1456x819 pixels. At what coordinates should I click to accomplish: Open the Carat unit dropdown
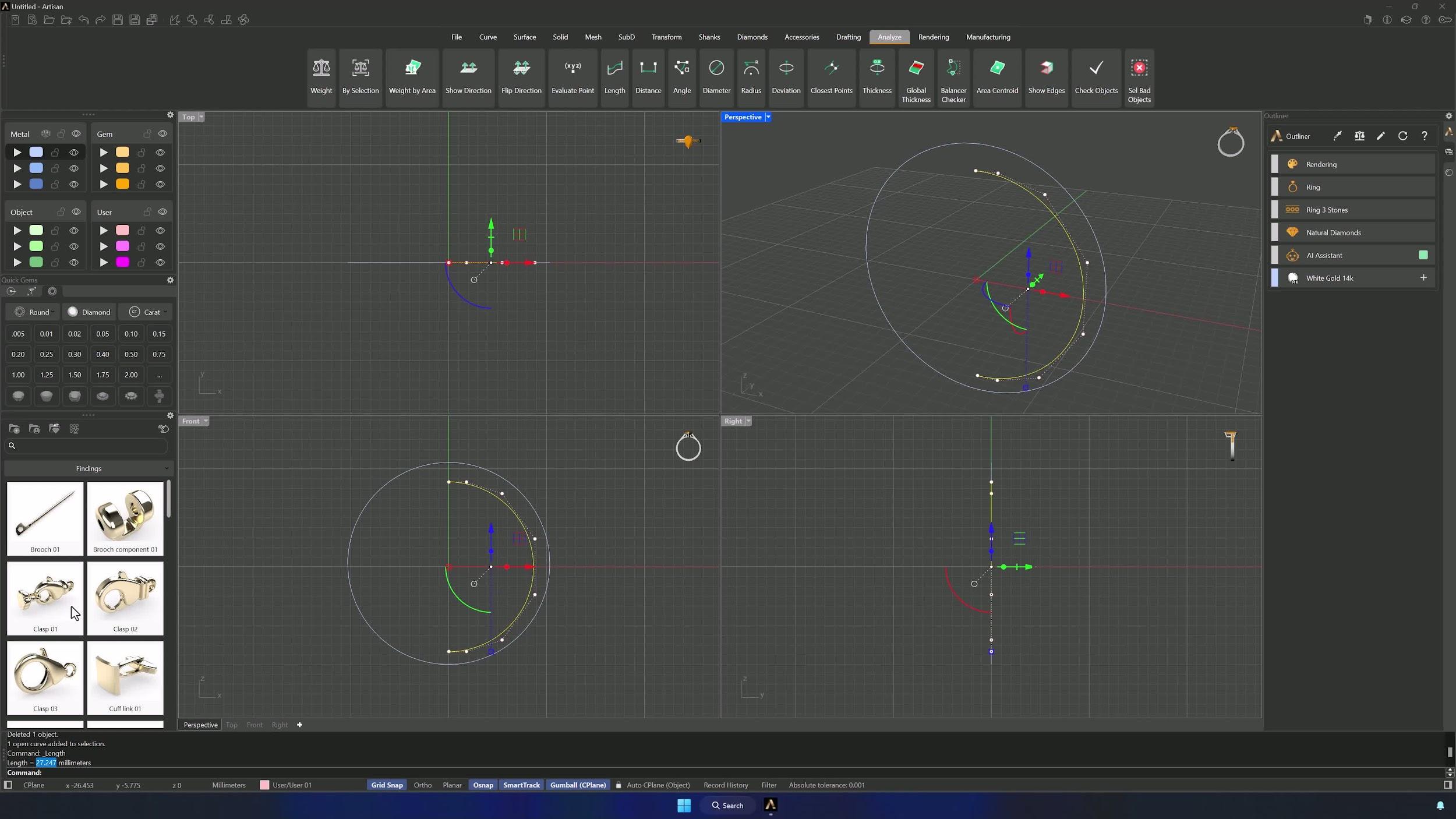click(146, 312)
